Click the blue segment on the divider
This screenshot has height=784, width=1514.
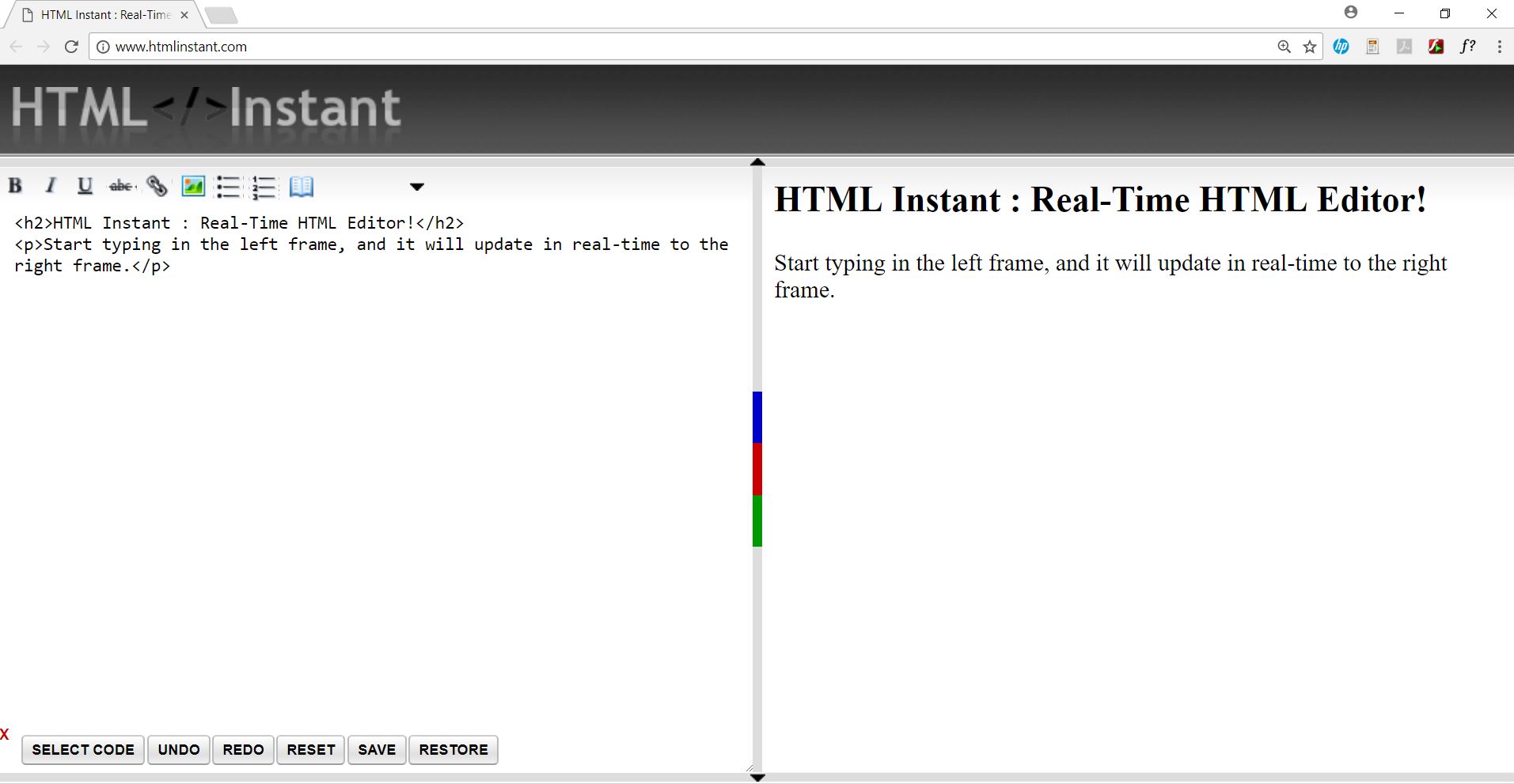click(757, 417)
